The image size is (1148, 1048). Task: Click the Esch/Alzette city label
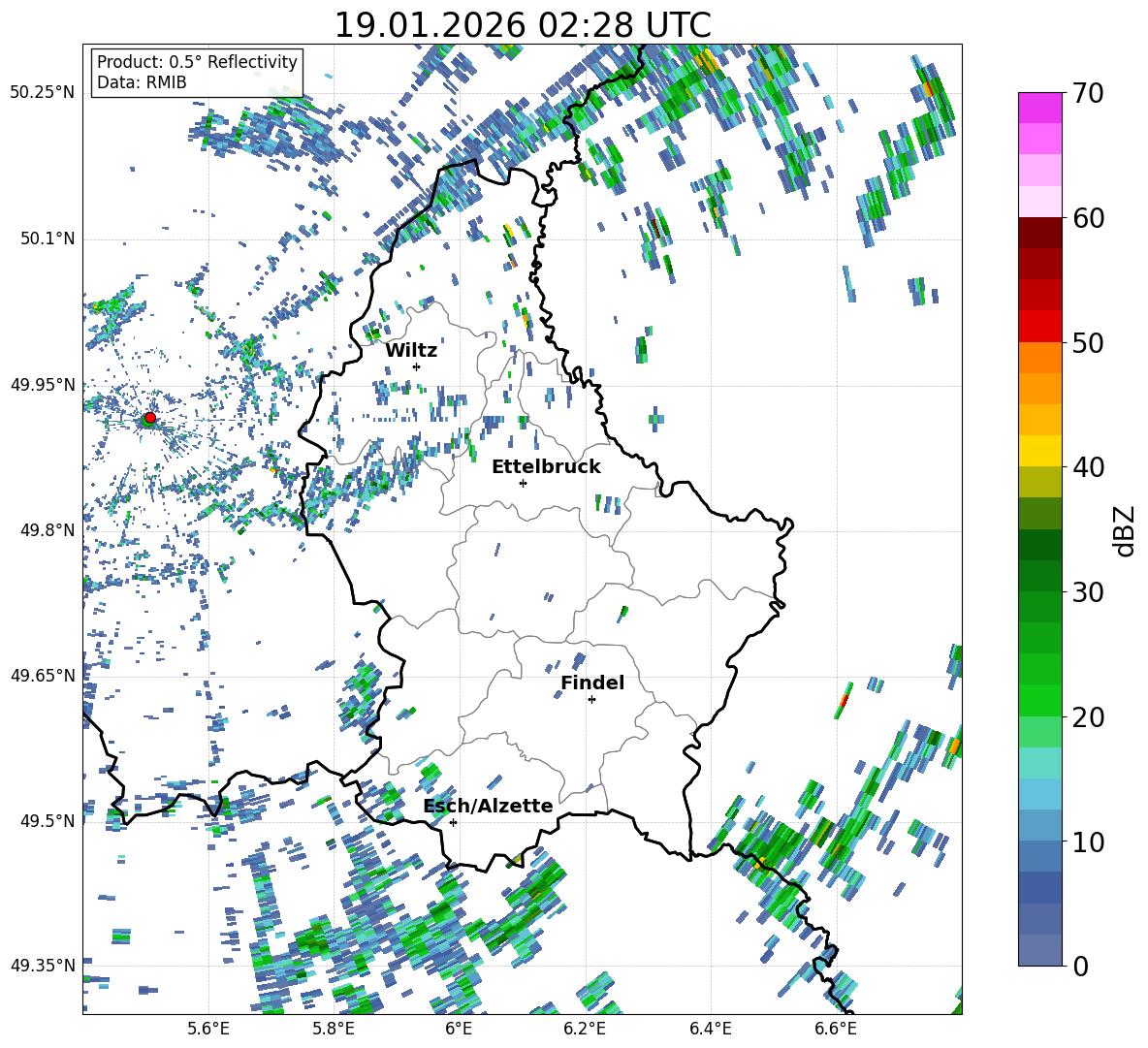point(489,806)
